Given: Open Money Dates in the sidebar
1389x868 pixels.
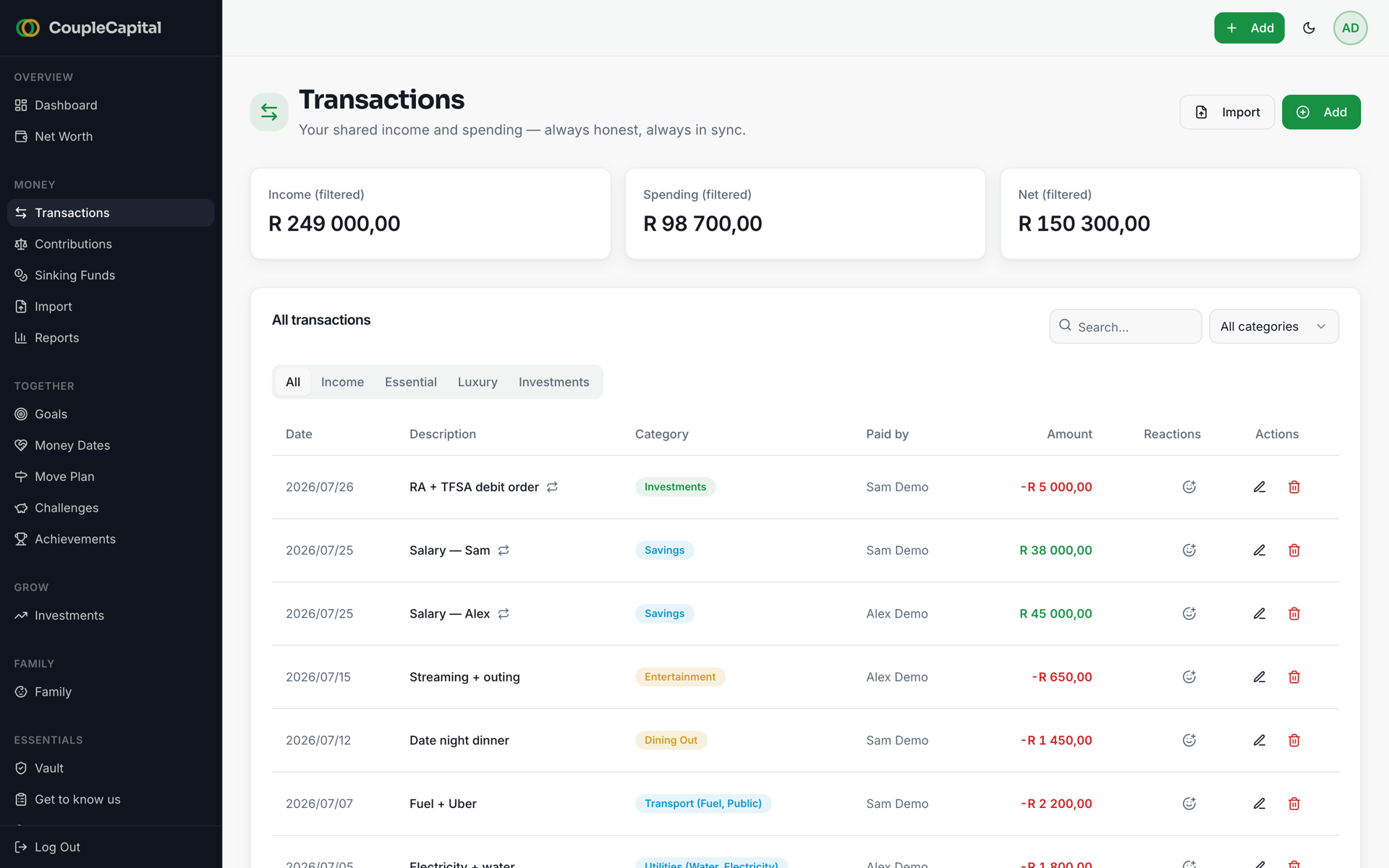Looking at the screenshot, I should [x=111, y=445].
